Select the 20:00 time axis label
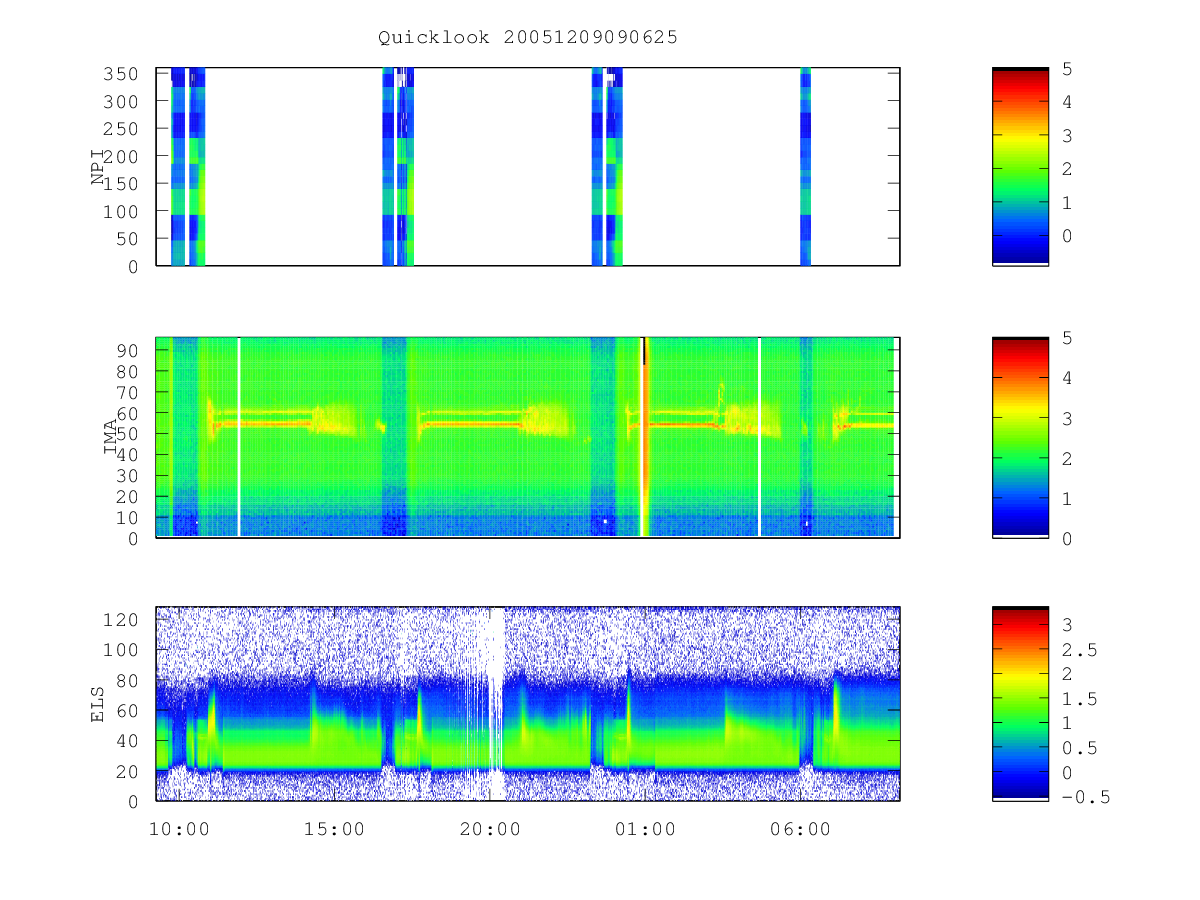The height and width of the screenshot is (900, 1200). tap(490, 829)
